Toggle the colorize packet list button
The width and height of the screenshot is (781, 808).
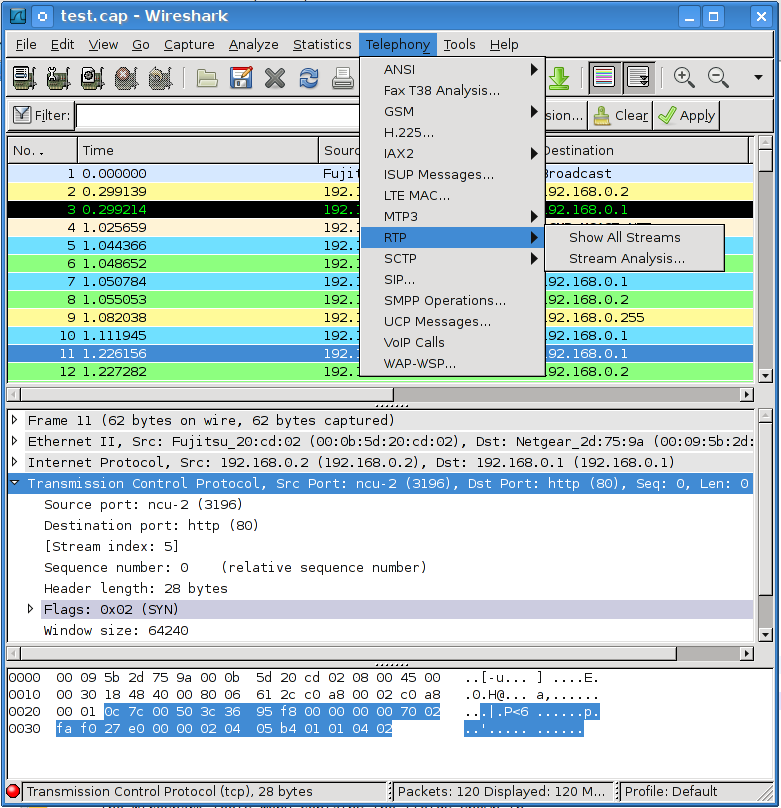pos(603,78)
